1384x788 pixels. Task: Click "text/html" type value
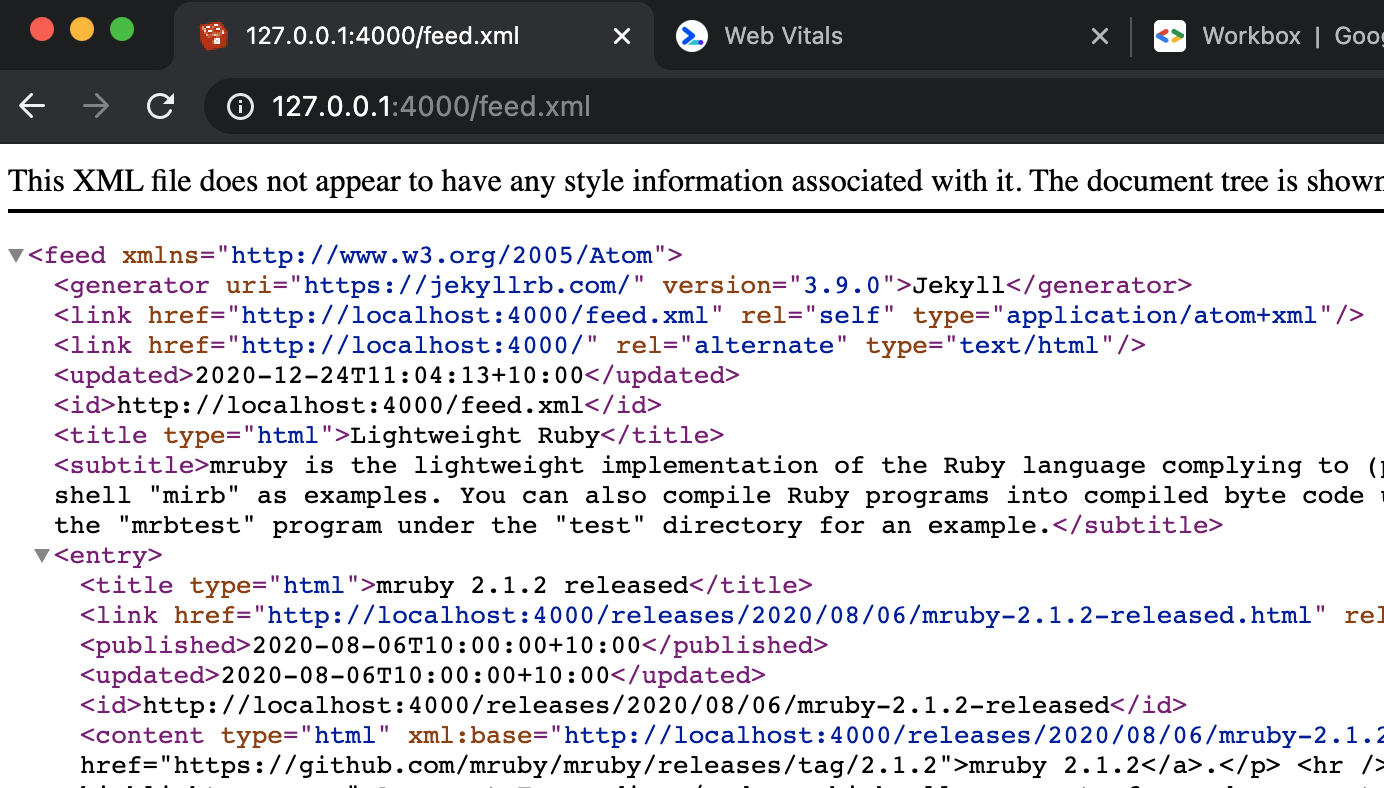(x=1030, y=346)
